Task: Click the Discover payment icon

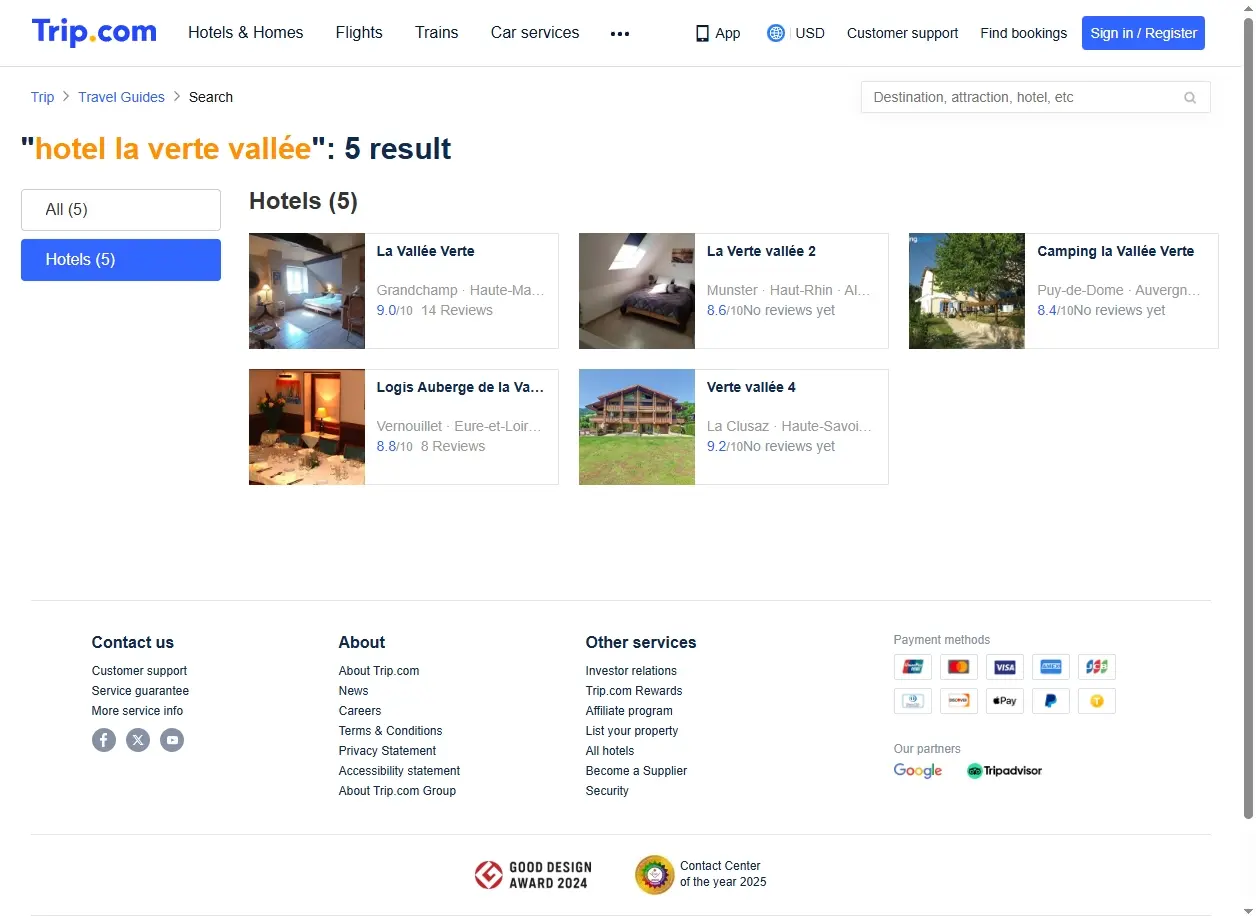Action: tap(959, 701)
